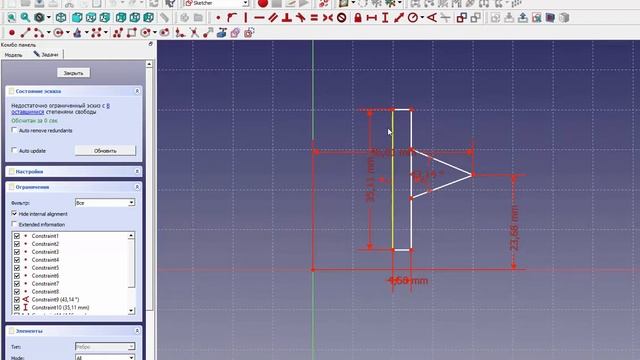The width and height of the screenshot is (640, 360).
Task: Click the yellow highlighted vertical line in sketch
Action: [x=393, y=180]
